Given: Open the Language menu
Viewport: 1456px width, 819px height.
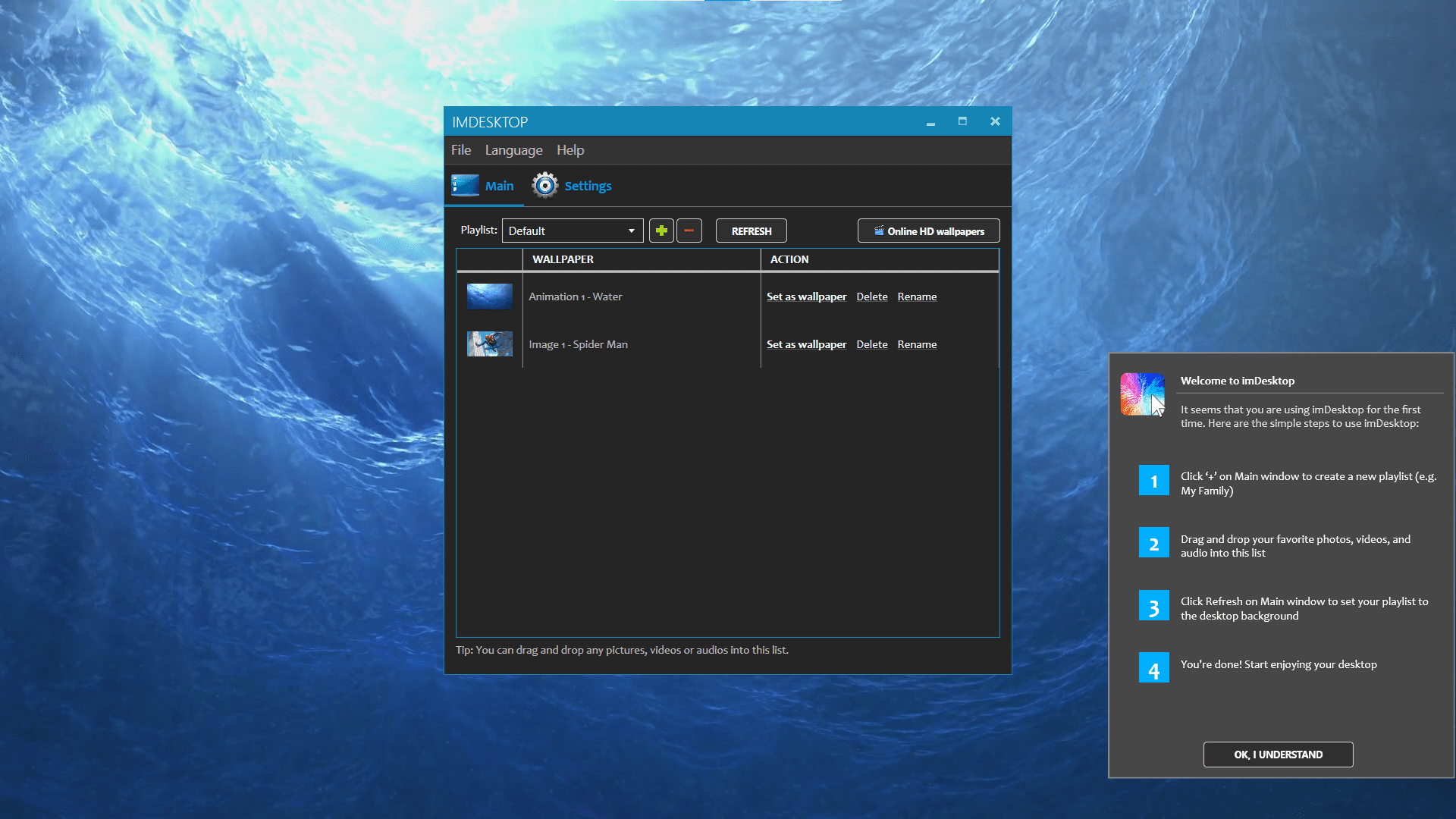Looking at the screenshot, I should pos(513,150).
